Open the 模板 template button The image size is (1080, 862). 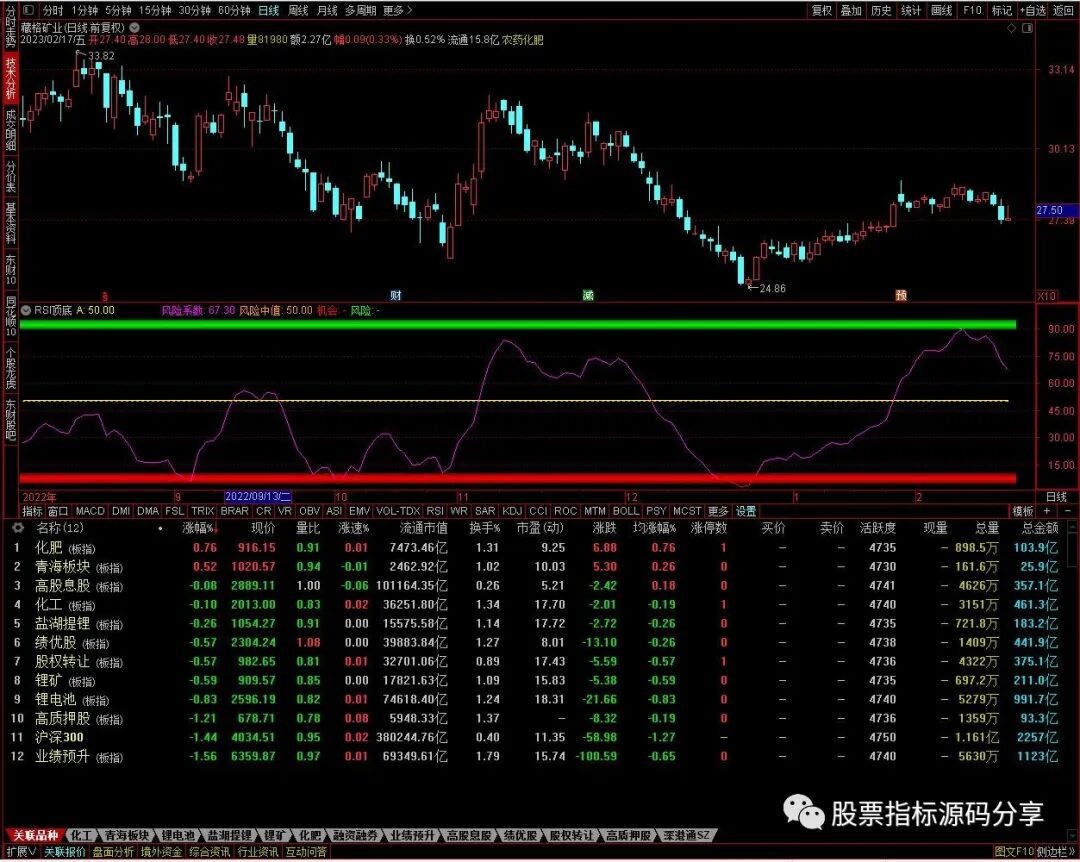coord(1022,511)
